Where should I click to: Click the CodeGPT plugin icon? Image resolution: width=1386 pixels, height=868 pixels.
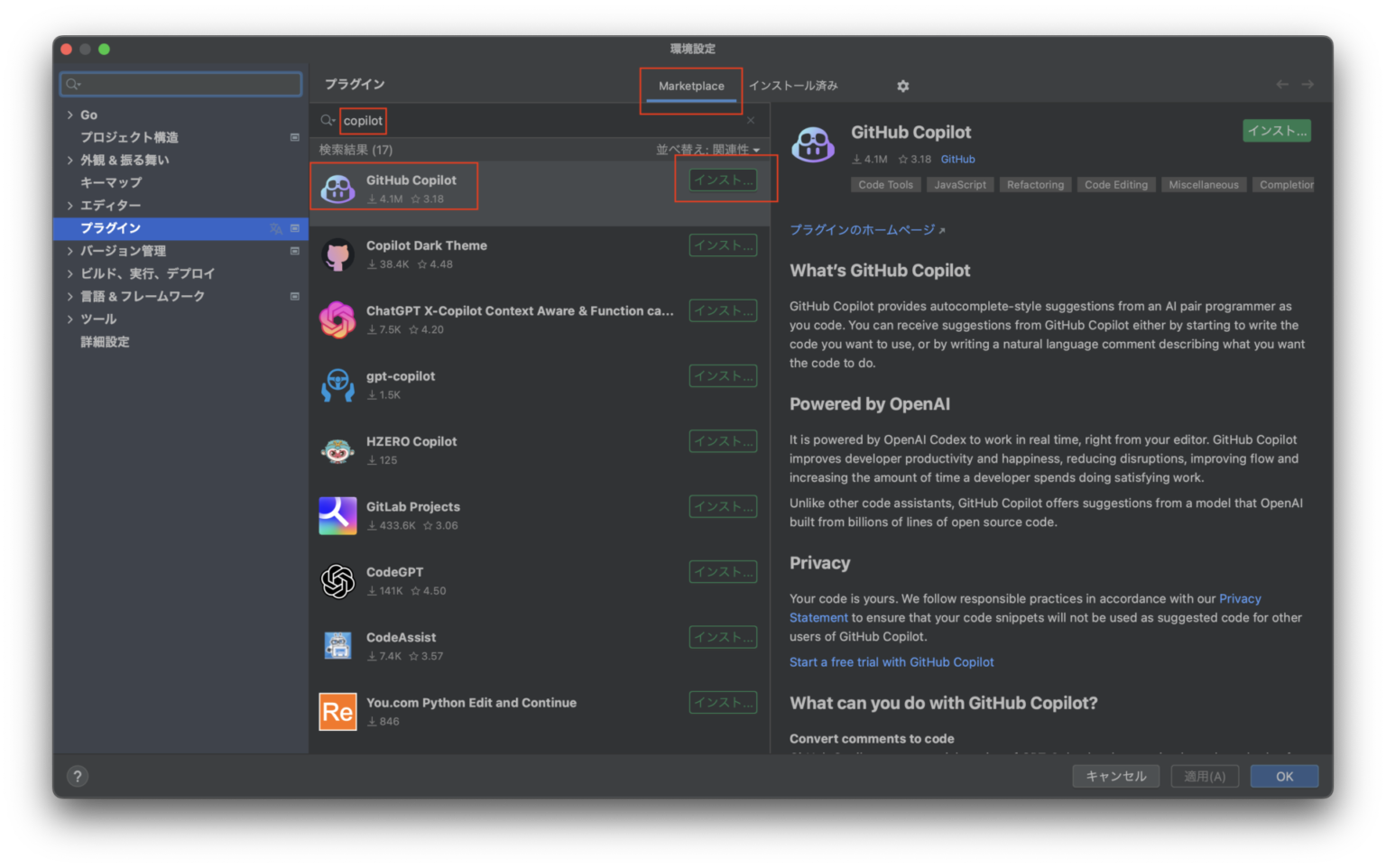337,581
